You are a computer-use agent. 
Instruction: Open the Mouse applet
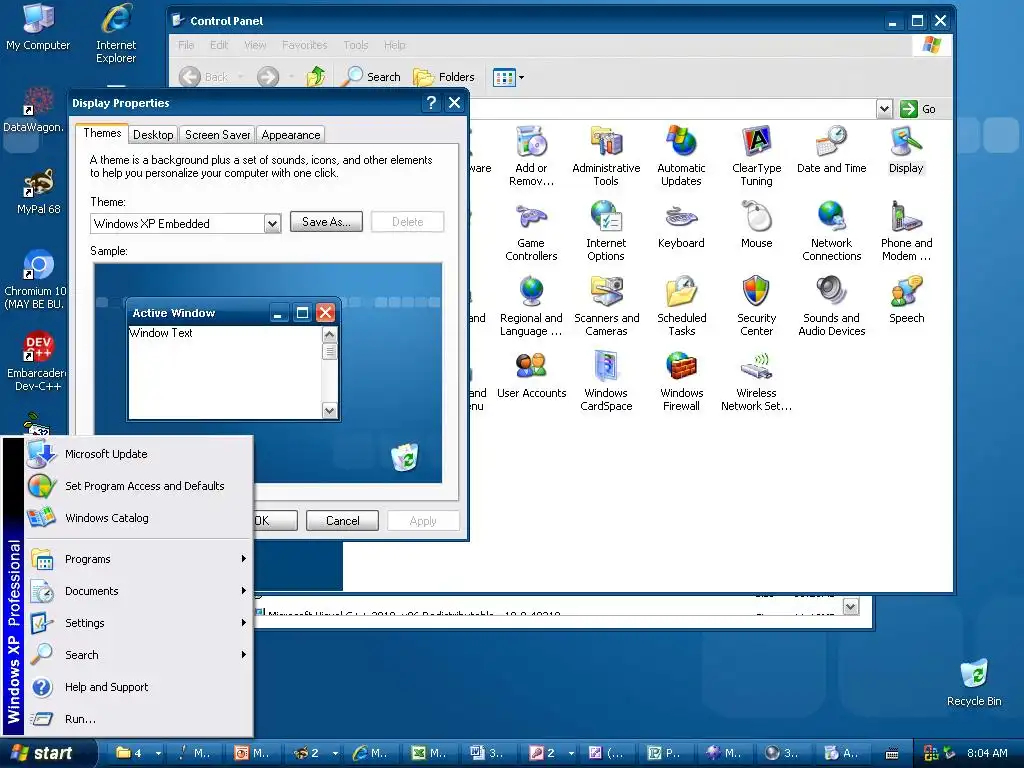[x=756, y=225]
